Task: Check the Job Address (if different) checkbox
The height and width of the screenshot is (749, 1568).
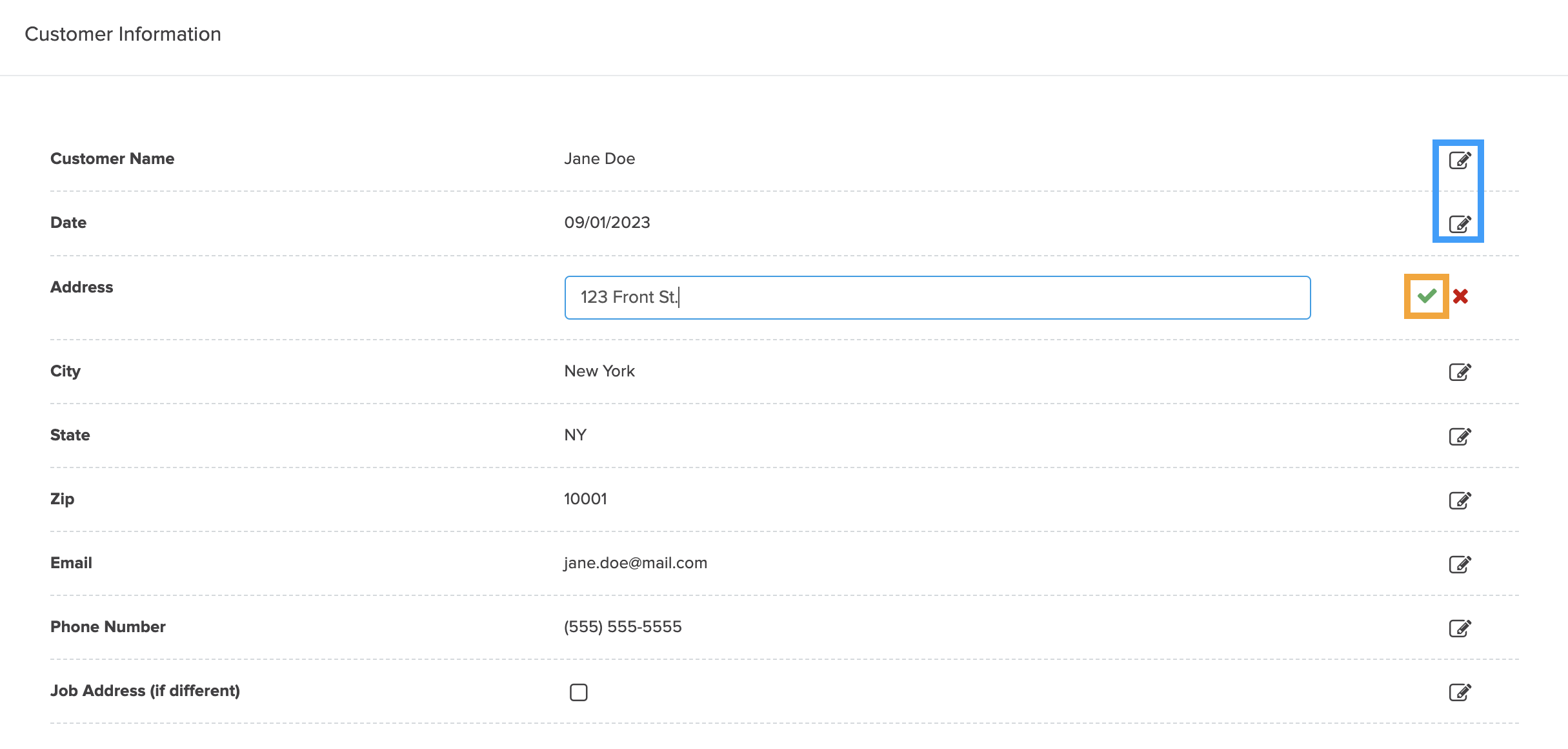Action: [579, 692]
